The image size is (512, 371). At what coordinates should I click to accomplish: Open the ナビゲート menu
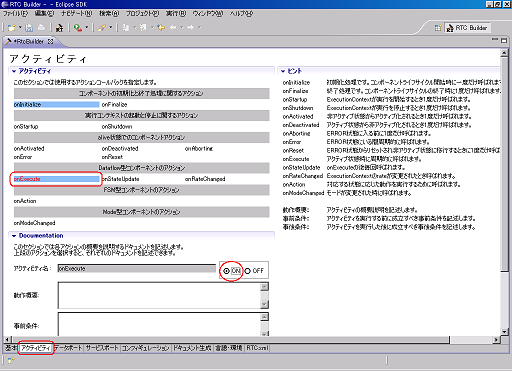pyautogui.click(x=76, y=14)
